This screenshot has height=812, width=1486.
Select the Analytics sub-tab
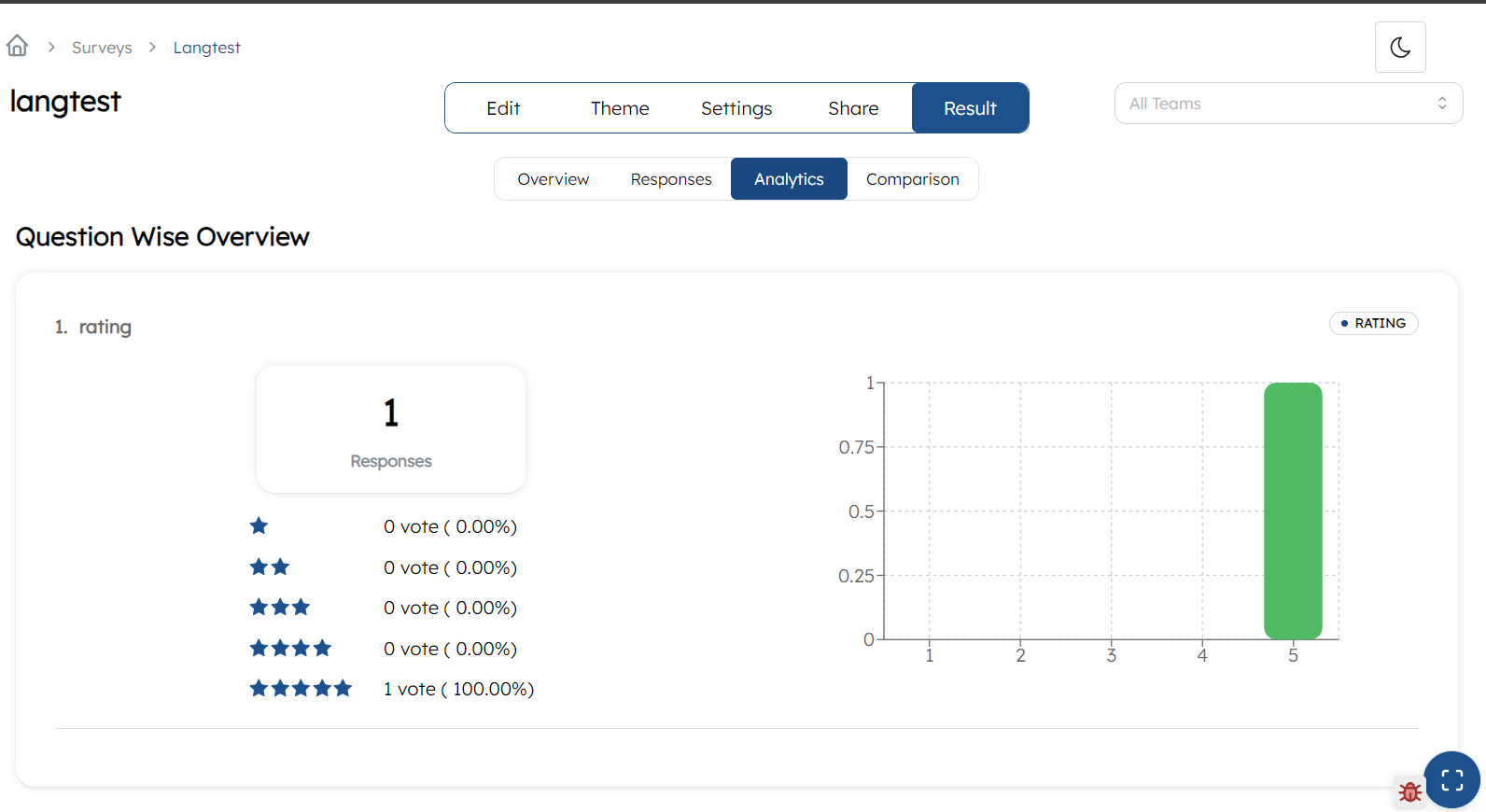[x=789, y=179]
